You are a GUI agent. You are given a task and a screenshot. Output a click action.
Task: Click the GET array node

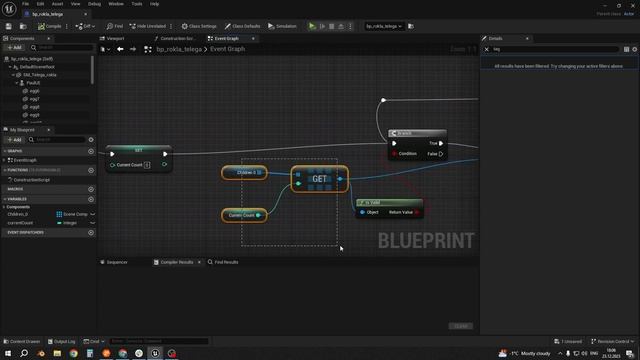click(x=320, y=179)
